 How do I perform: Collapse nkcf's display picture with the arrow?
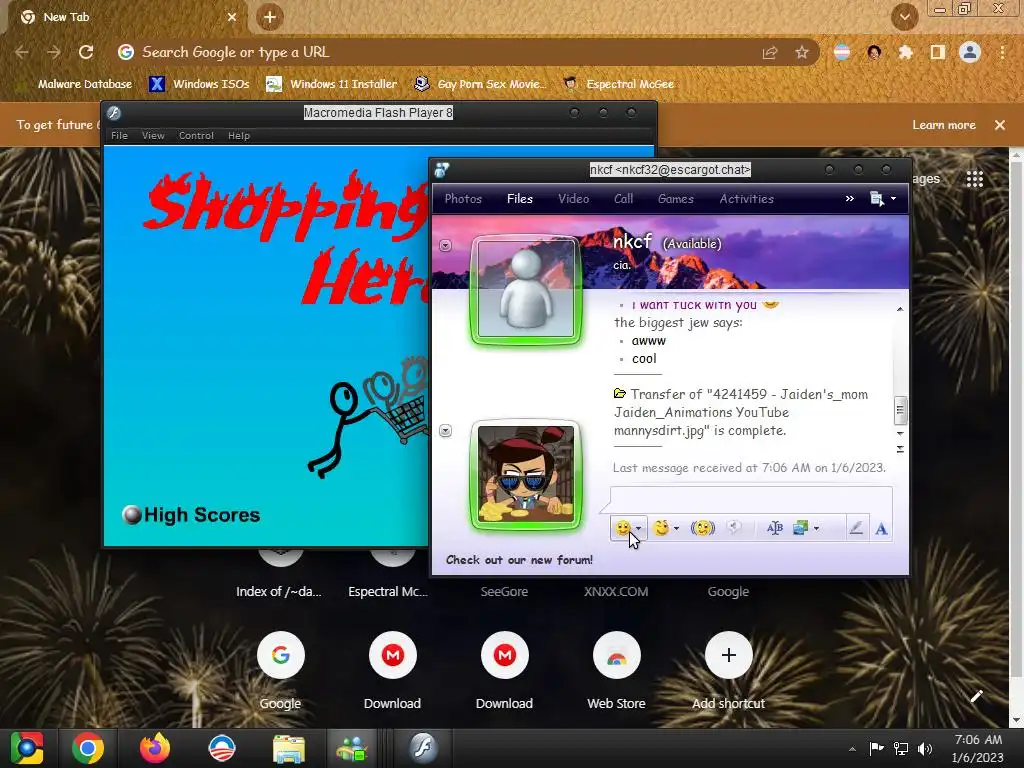(445, 246)
